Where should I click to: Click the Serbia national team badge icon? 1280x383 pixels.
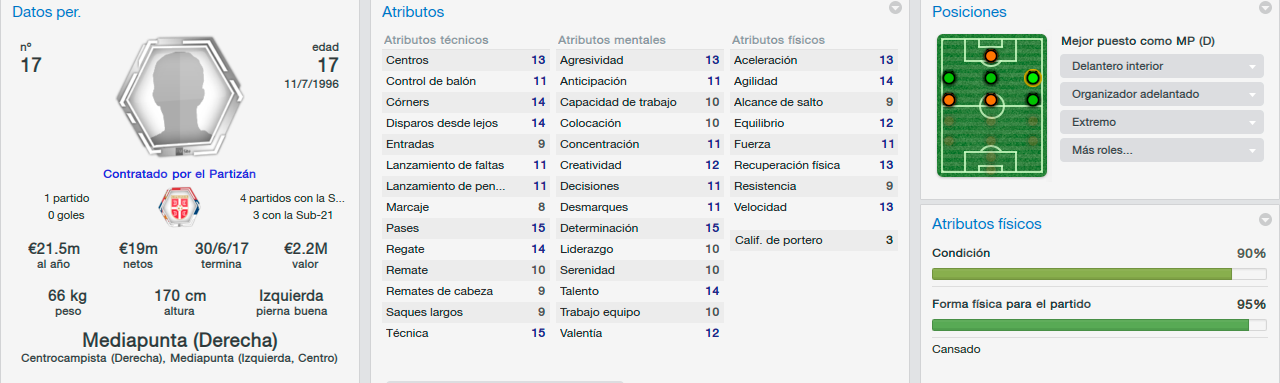(x=179, y=206)
